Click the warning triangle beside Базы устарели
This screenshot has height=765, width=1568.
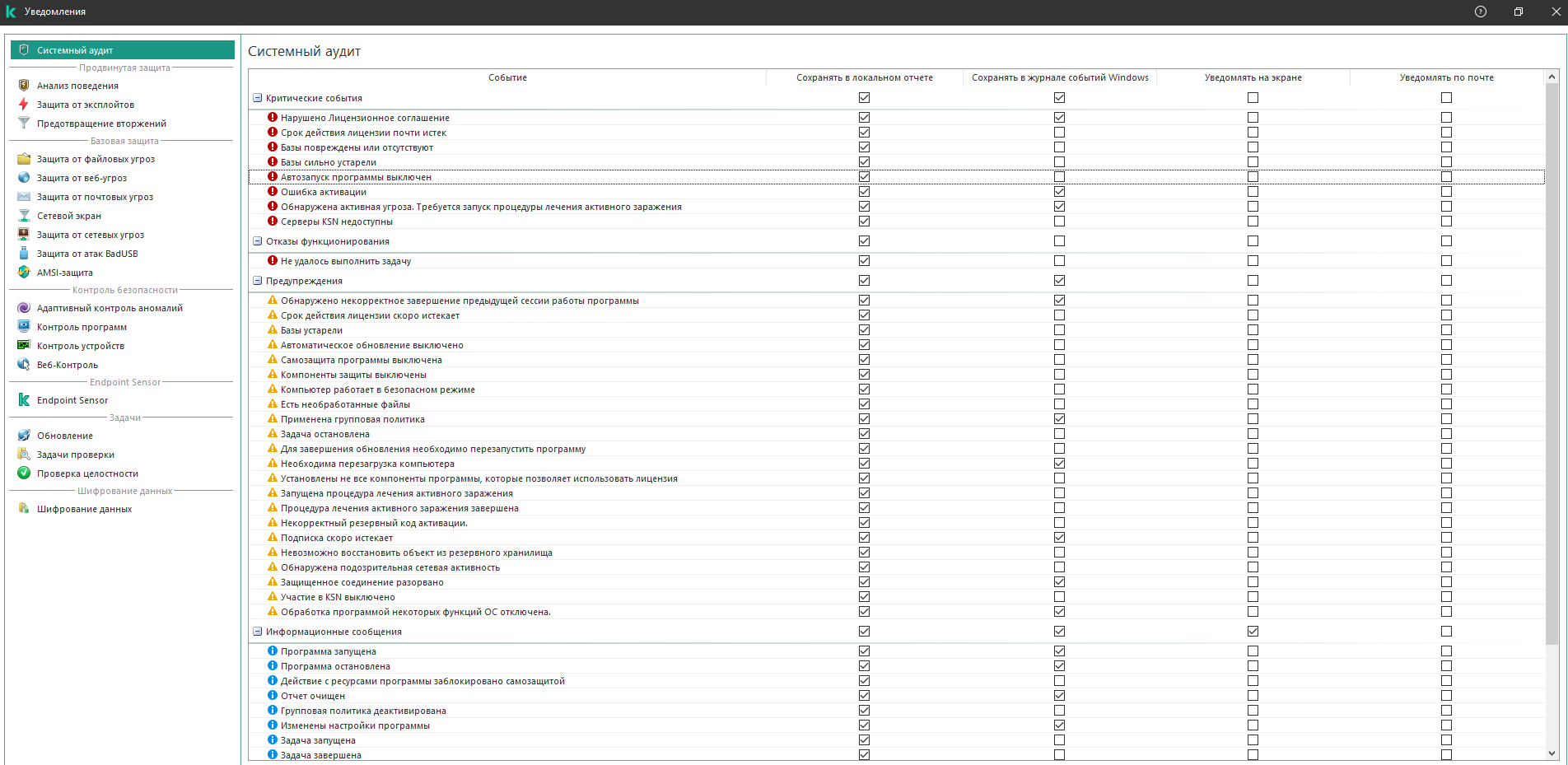[x=273, y=330]
